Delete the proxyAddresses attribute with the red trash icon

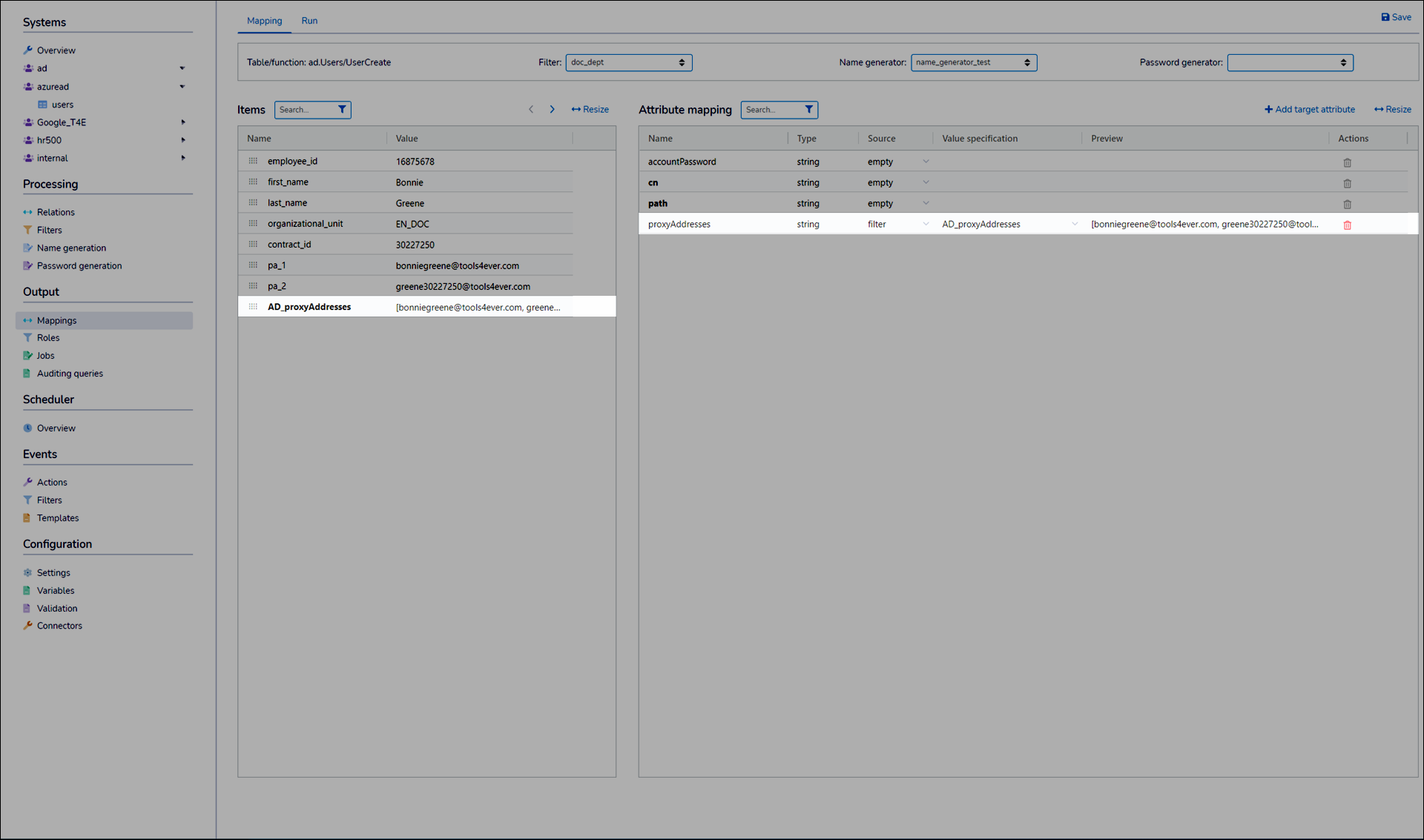(x=1347, y=225)
